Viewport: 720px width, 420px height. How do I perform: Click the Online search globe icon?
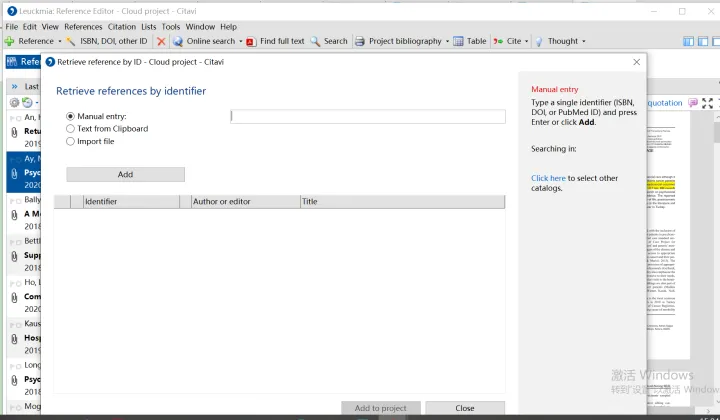(178, 41)
